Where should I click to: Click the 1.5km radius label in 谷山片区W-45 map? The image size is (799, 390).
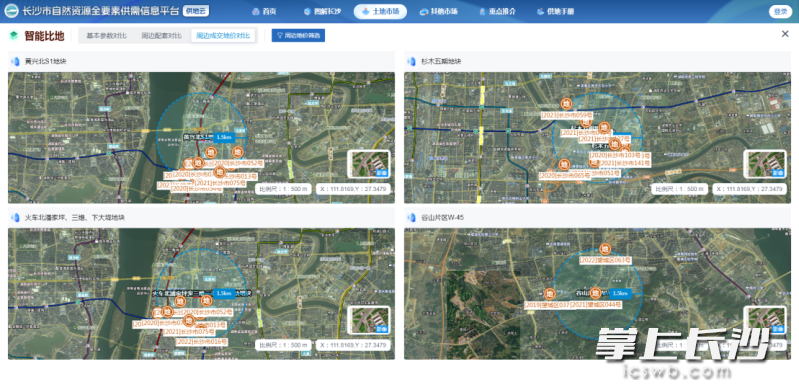620,293
